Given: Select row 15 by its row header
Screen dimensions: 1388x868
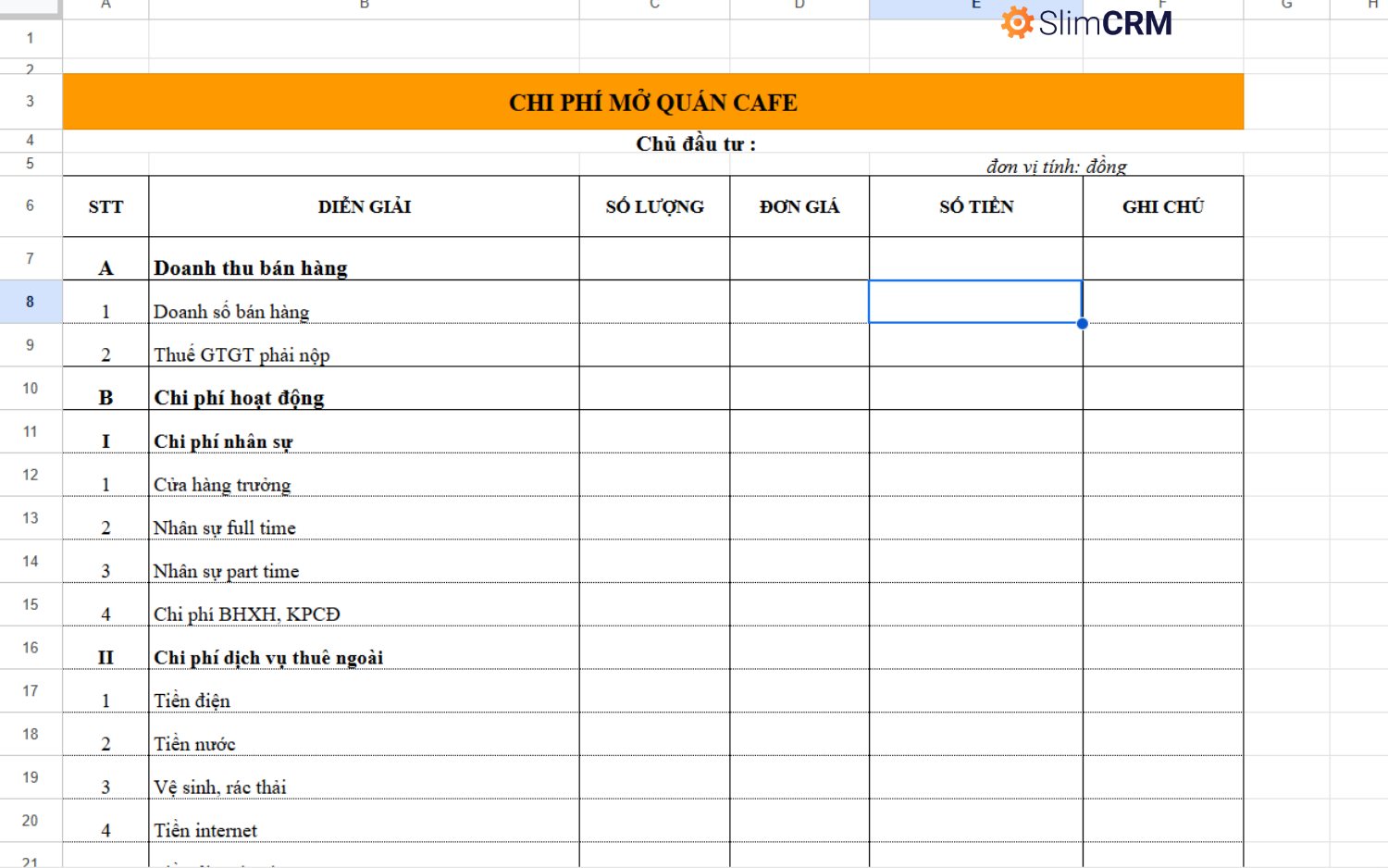Looking at the screenshot, I should tap(31, 604).
